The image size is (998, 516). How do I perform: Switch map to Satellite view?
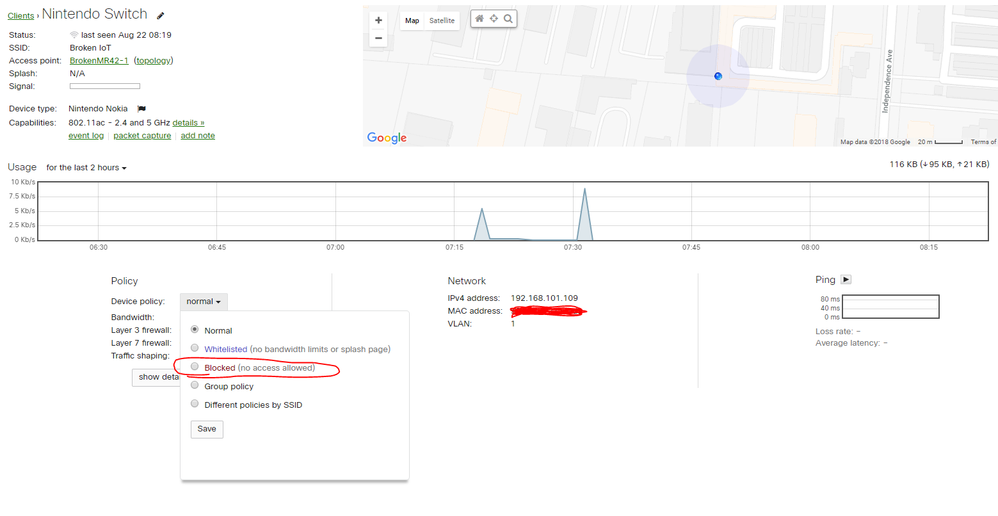[x=442, y=20]
